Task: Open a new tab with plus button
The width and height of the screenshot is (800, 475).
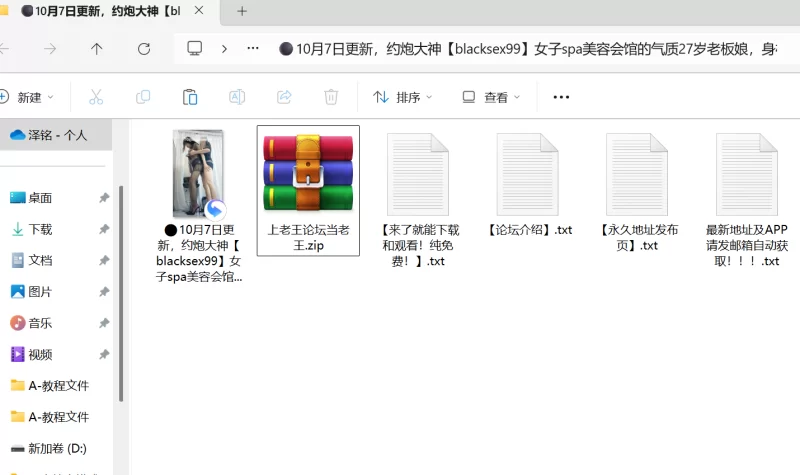Action: (x=241, y=11)
